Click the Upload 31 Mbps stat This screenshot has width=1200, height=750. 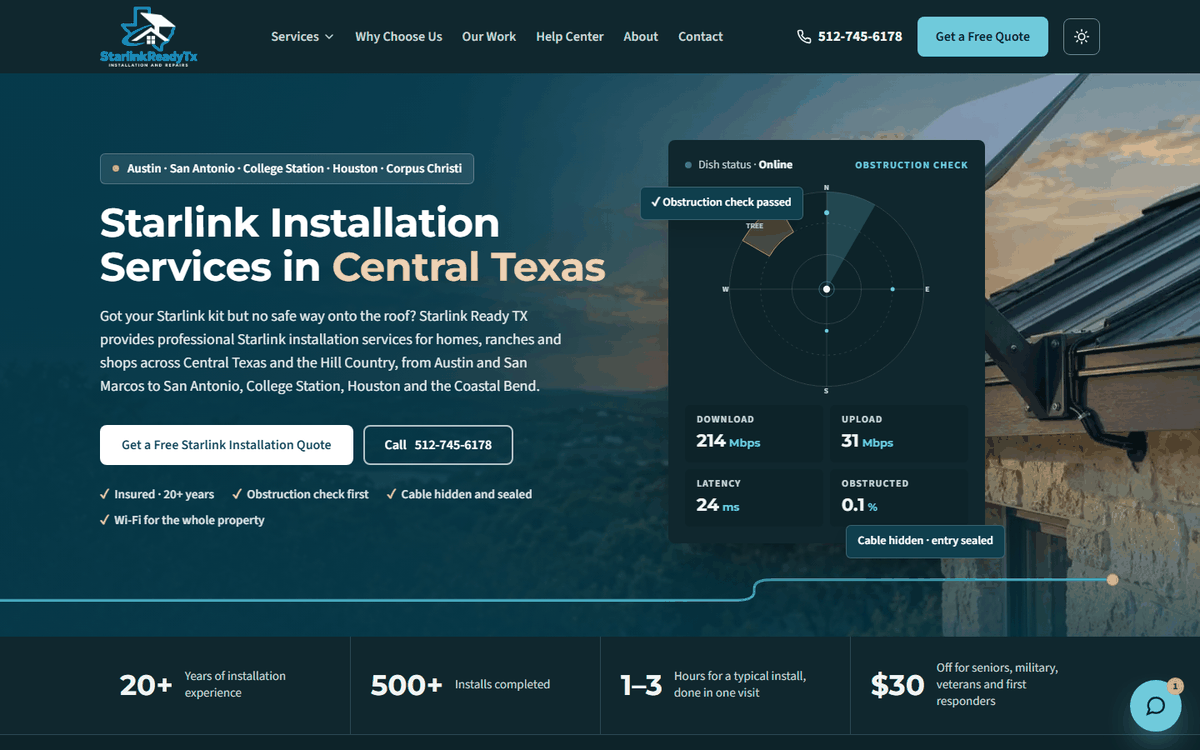(x=899, y=432)
